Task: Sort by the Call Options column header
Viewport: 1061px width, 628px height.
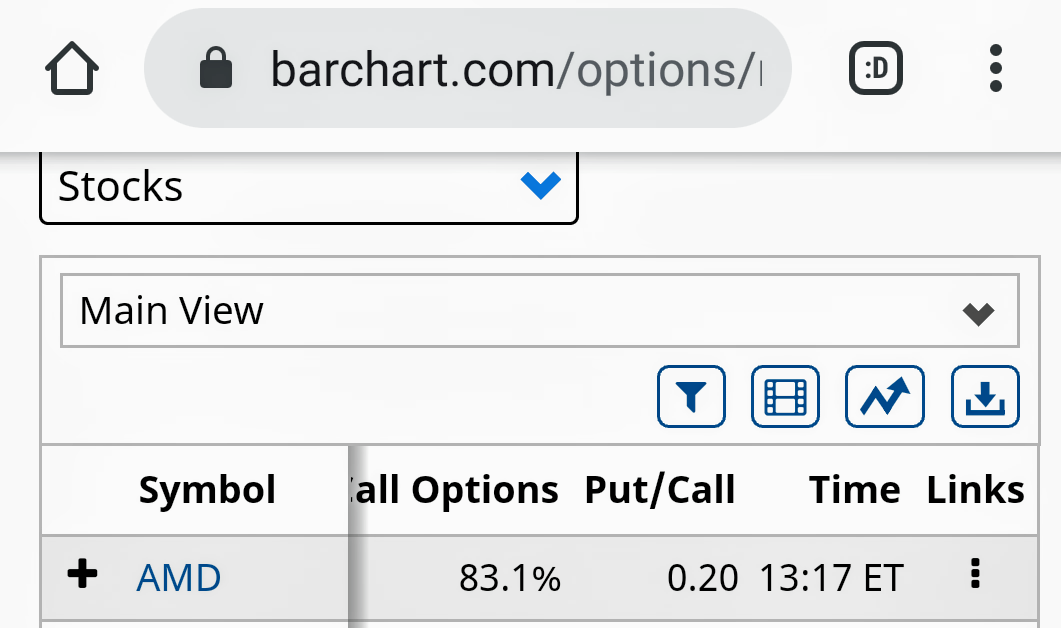Action: pyautogui.click(x=455, y=490)
